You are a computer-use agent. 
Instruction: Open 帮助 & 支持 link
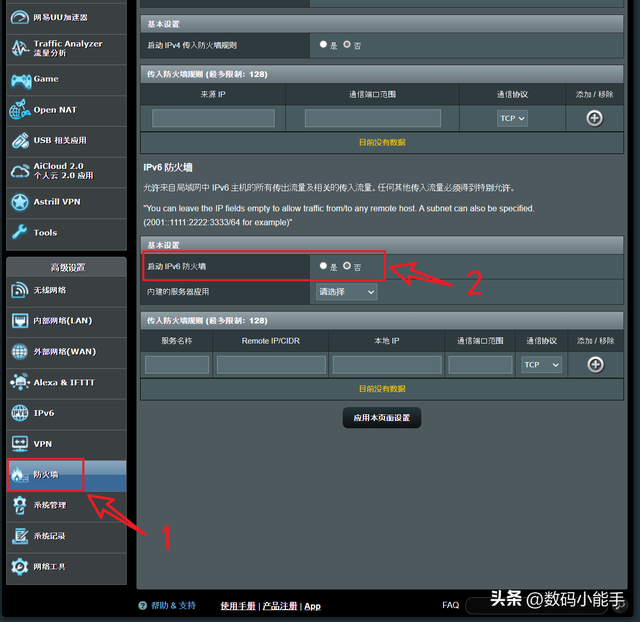coord(173,605)
